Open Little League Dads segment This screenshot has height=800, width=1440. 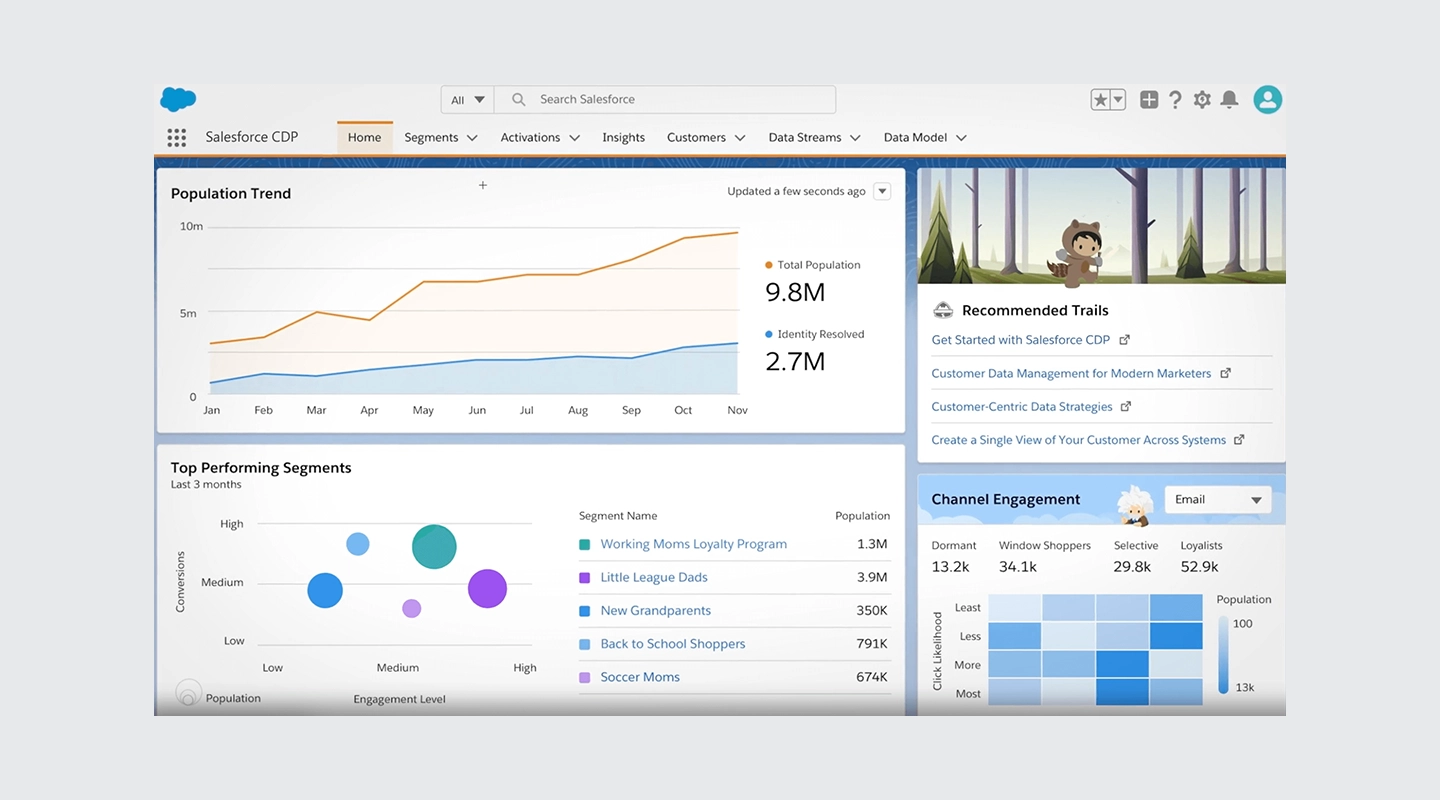(654, 577)
